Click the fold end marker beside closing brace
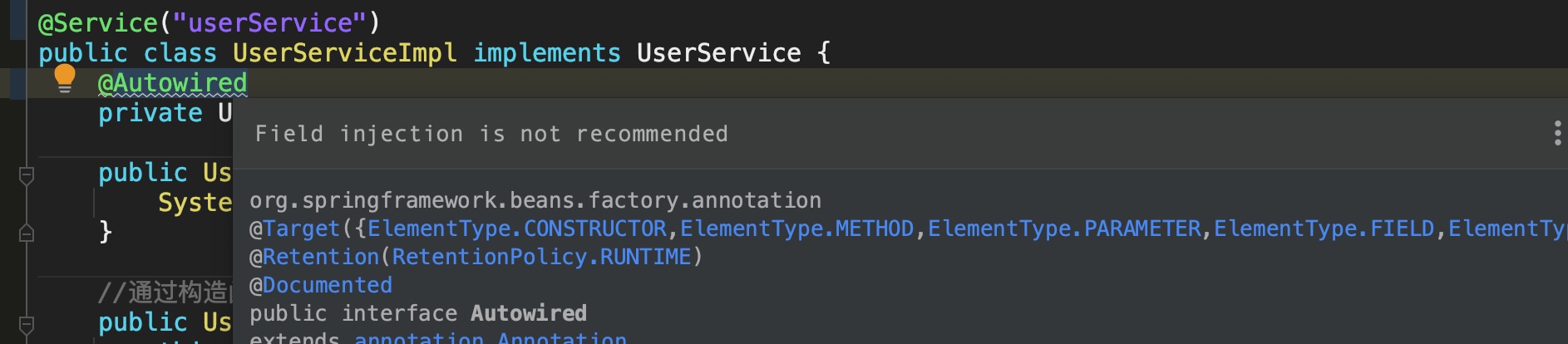Image resolution: width=1568 pixels, height=344 pixels. [26, 233]
